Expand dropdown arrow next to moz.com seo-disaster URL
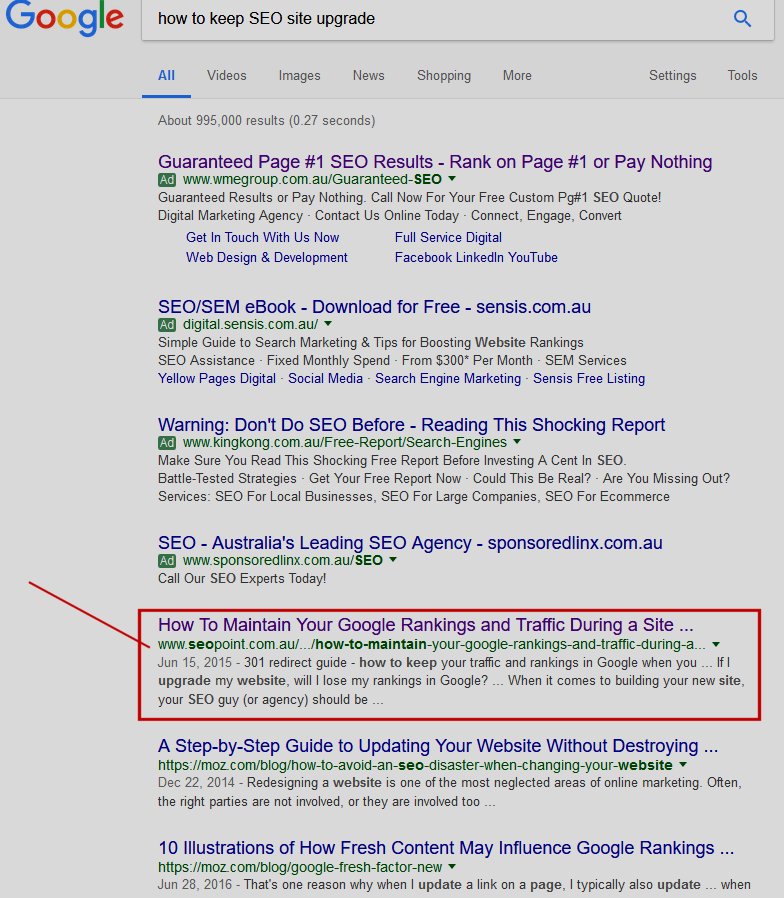784x898 pixels. tap(683, 765)
